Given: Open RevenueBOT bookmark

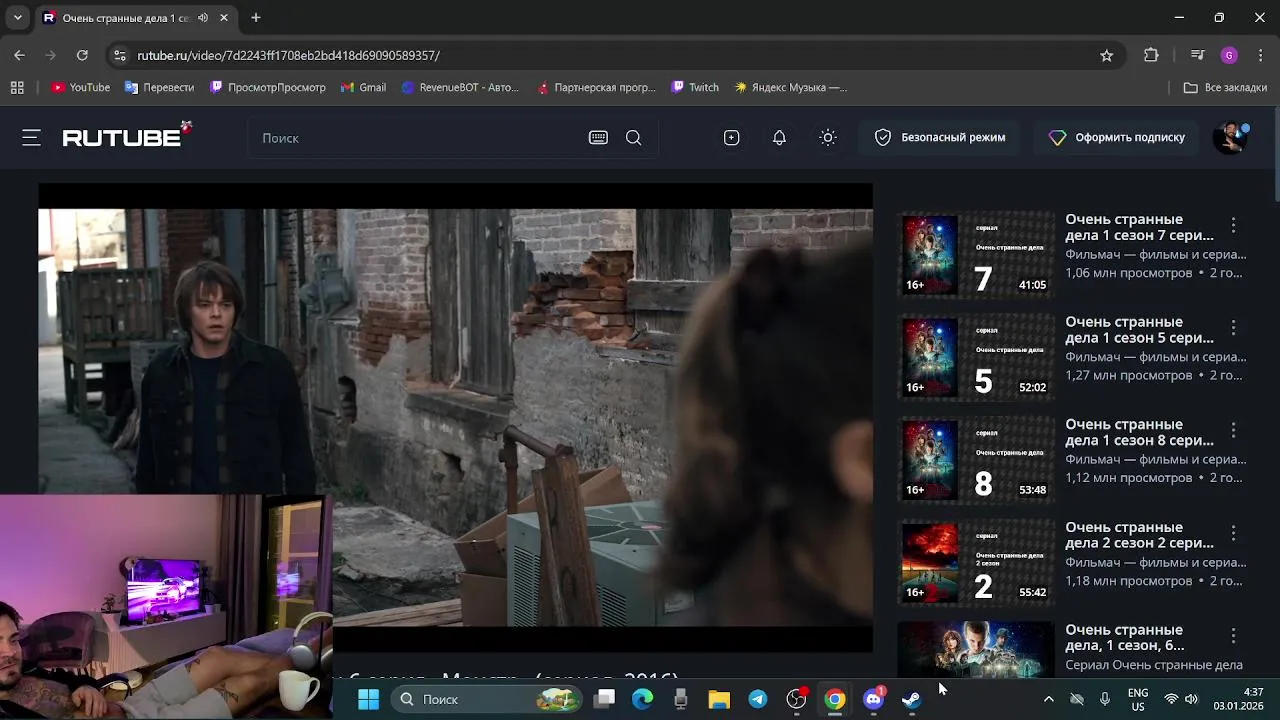Looking at the screenshot, I should (x=460, y=87).
